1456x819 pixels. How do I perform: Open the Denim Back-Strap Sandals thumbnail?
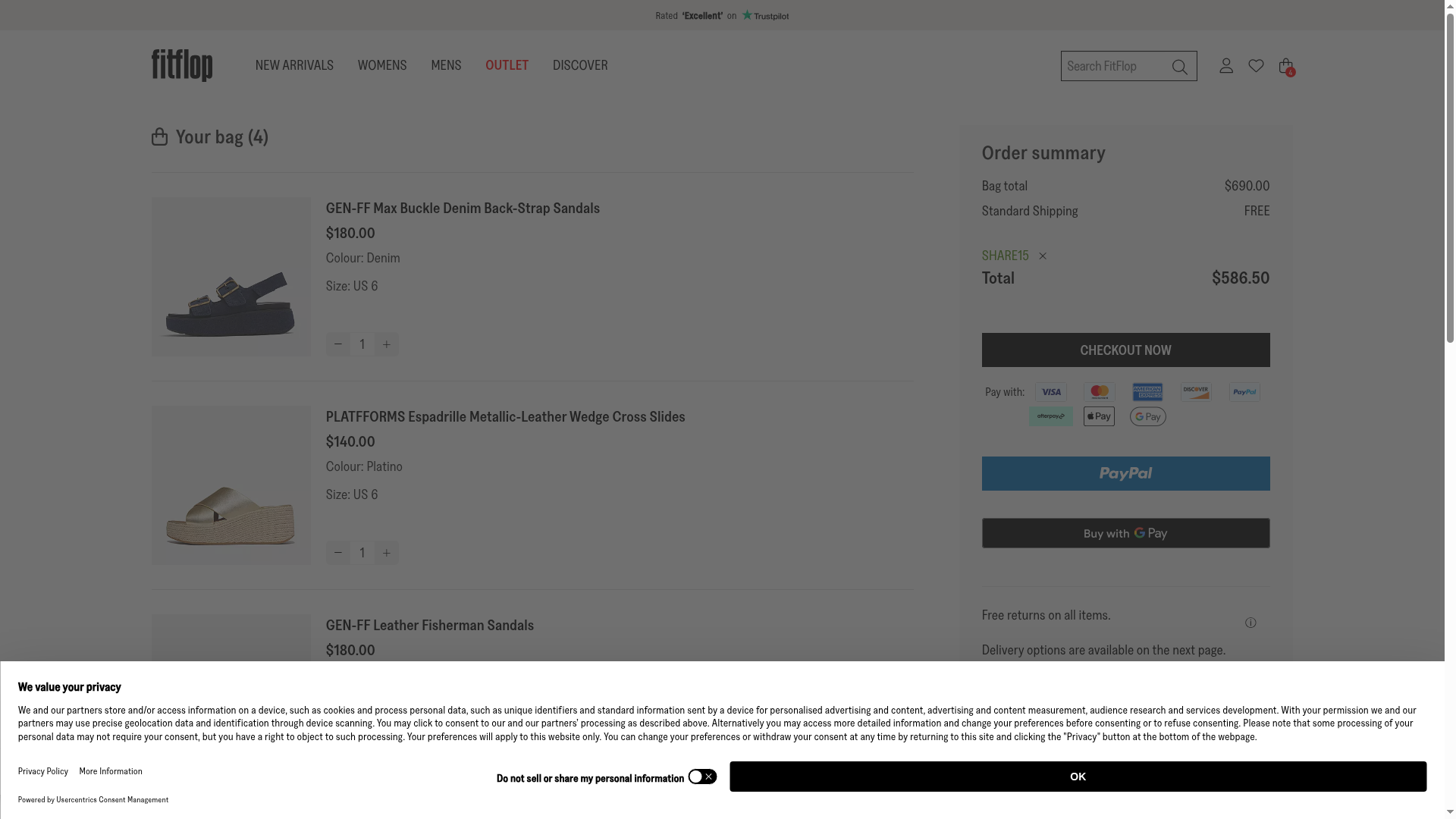(x=231, y=277)
